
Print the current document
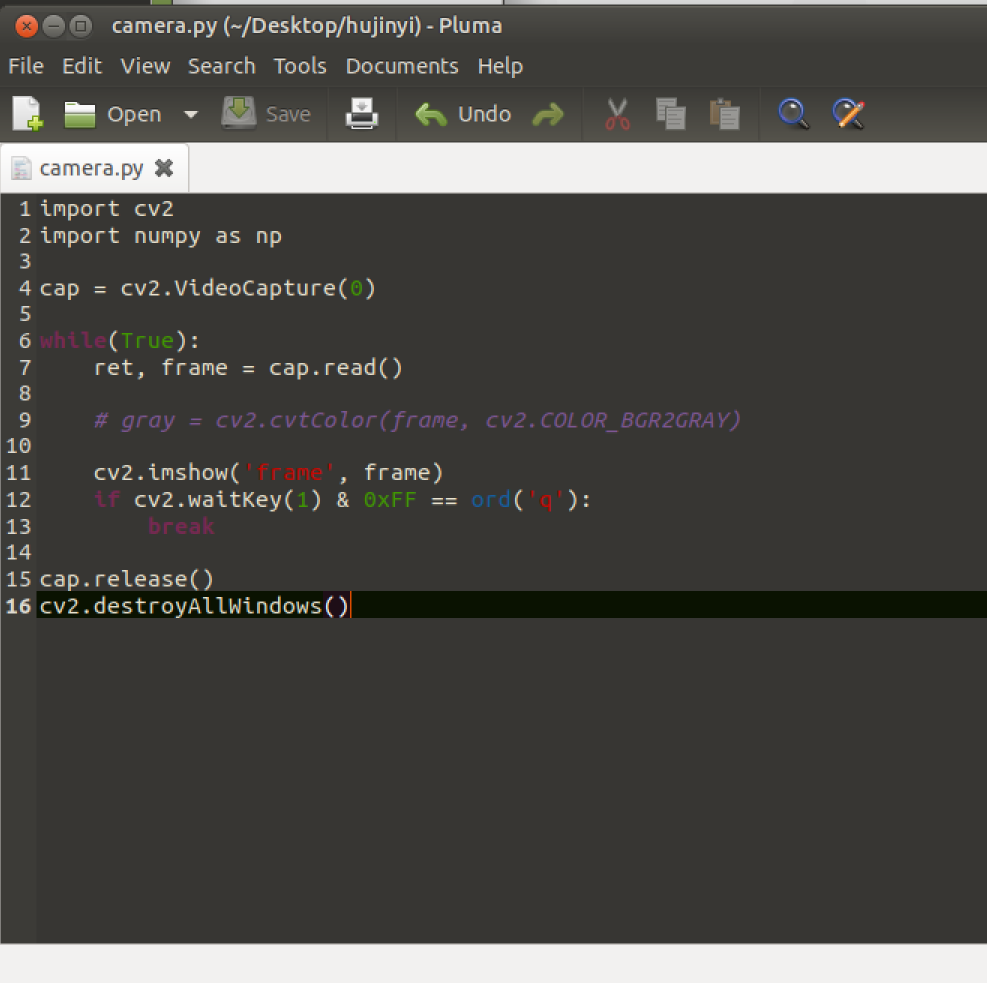point(361,113)
